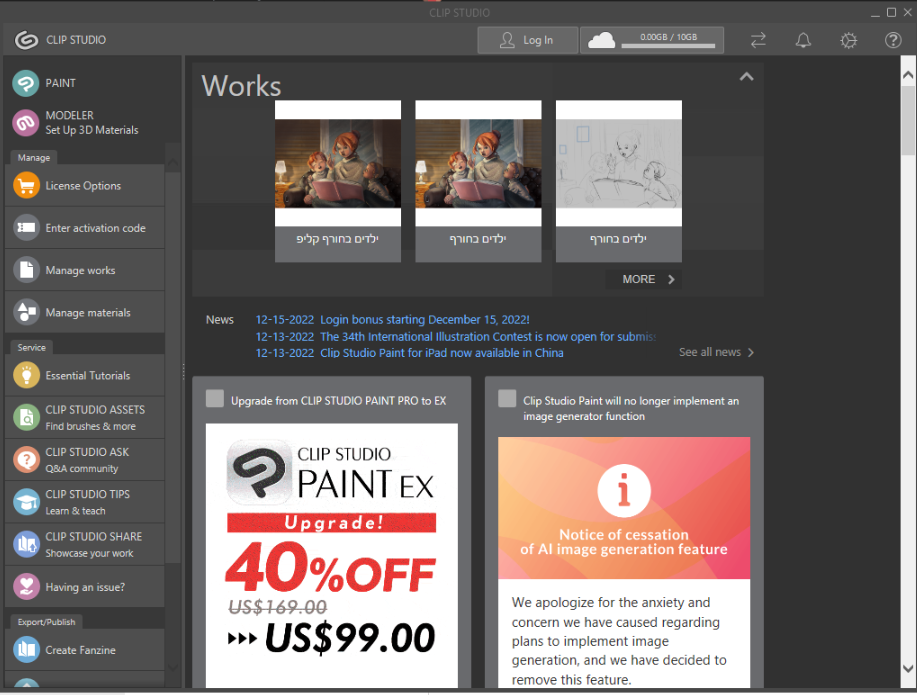This screenshot has width=917, height=695.
Task: Open the sketch 'ילדים בחורף' work thumbnail
Action: [619, 181]
